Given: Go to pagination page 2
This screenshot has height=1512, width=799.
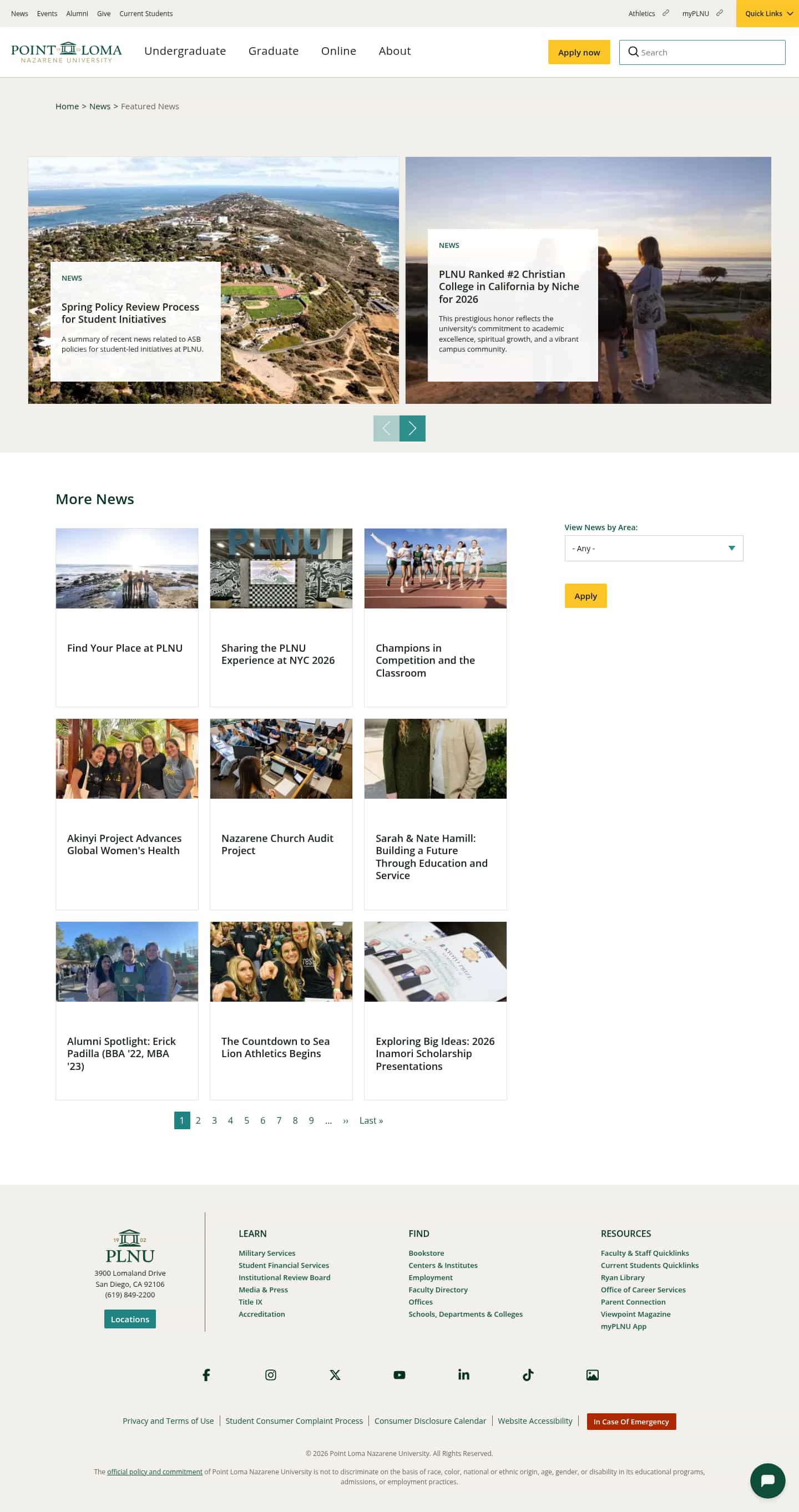Looking at the screenshot, I should click(x=198, y=1120).
